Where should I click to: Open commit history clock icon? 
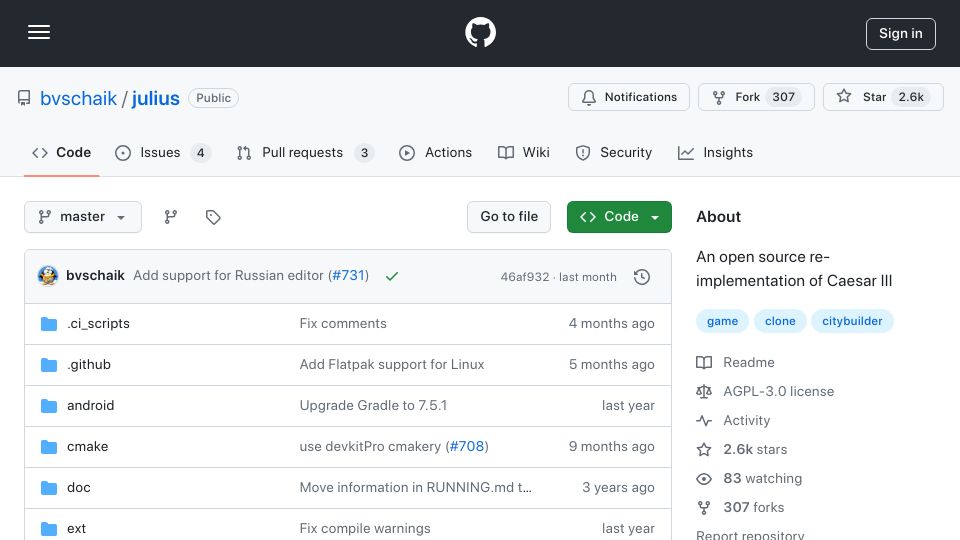642,277
